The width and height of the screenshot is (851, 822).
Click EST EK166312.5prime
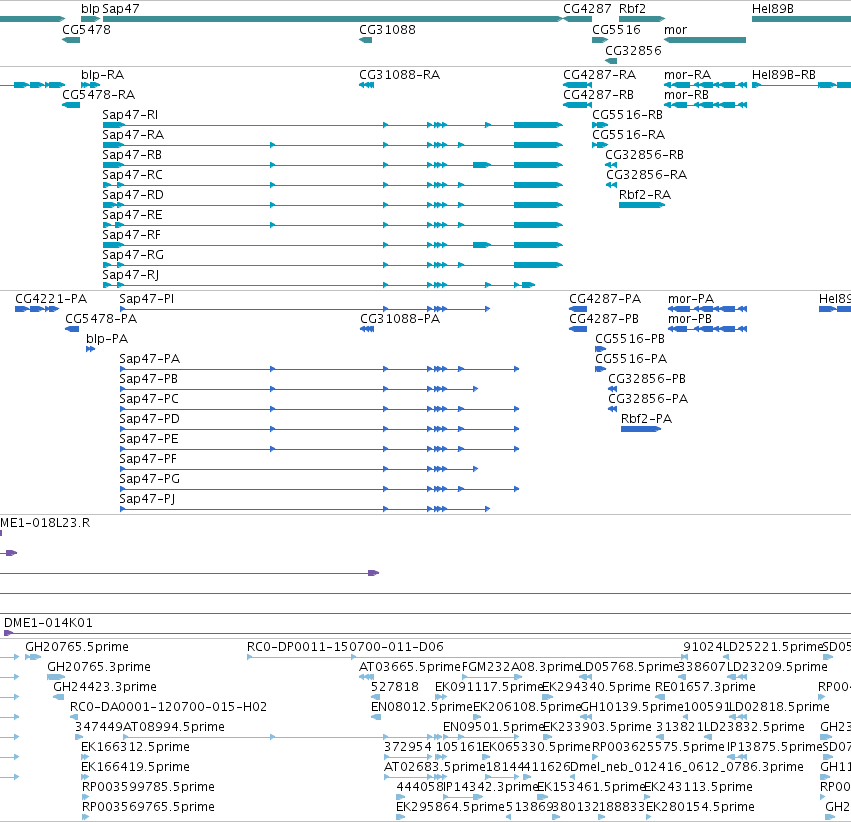click(x=135, y=748)
